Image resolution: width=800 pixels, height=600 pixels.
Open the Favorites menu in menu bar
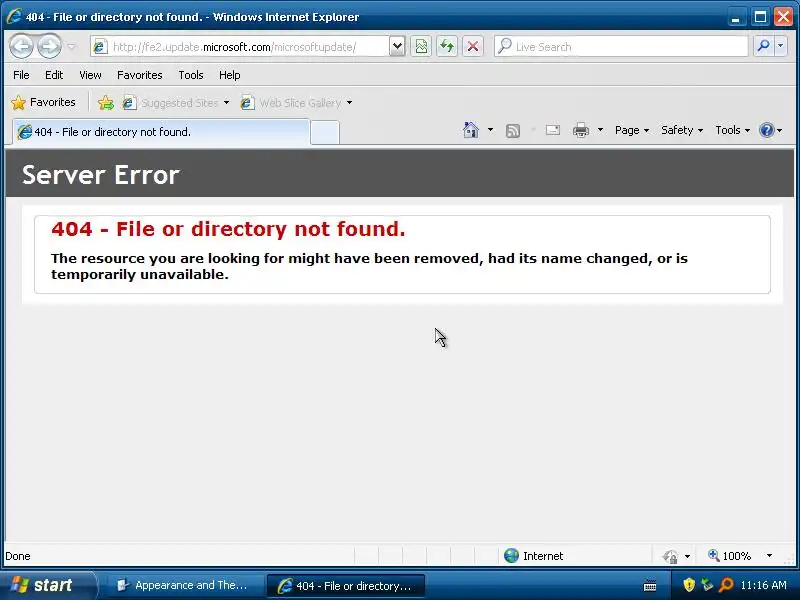click(x=140, y=75)
